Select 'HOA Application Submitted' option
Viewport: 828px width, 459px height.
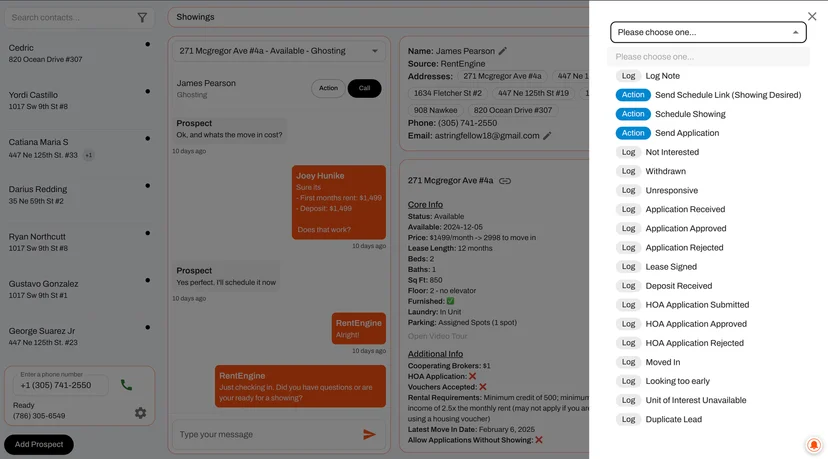[x=708, y=305]
